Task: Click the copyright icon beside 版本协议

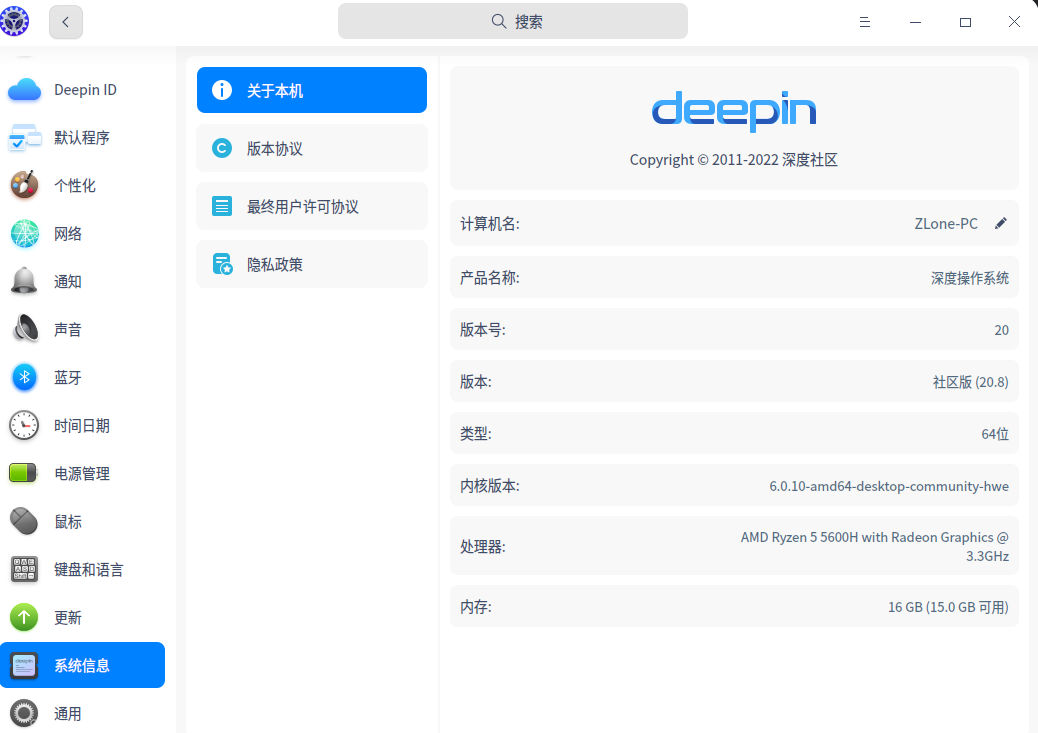Action: [222, 148]
